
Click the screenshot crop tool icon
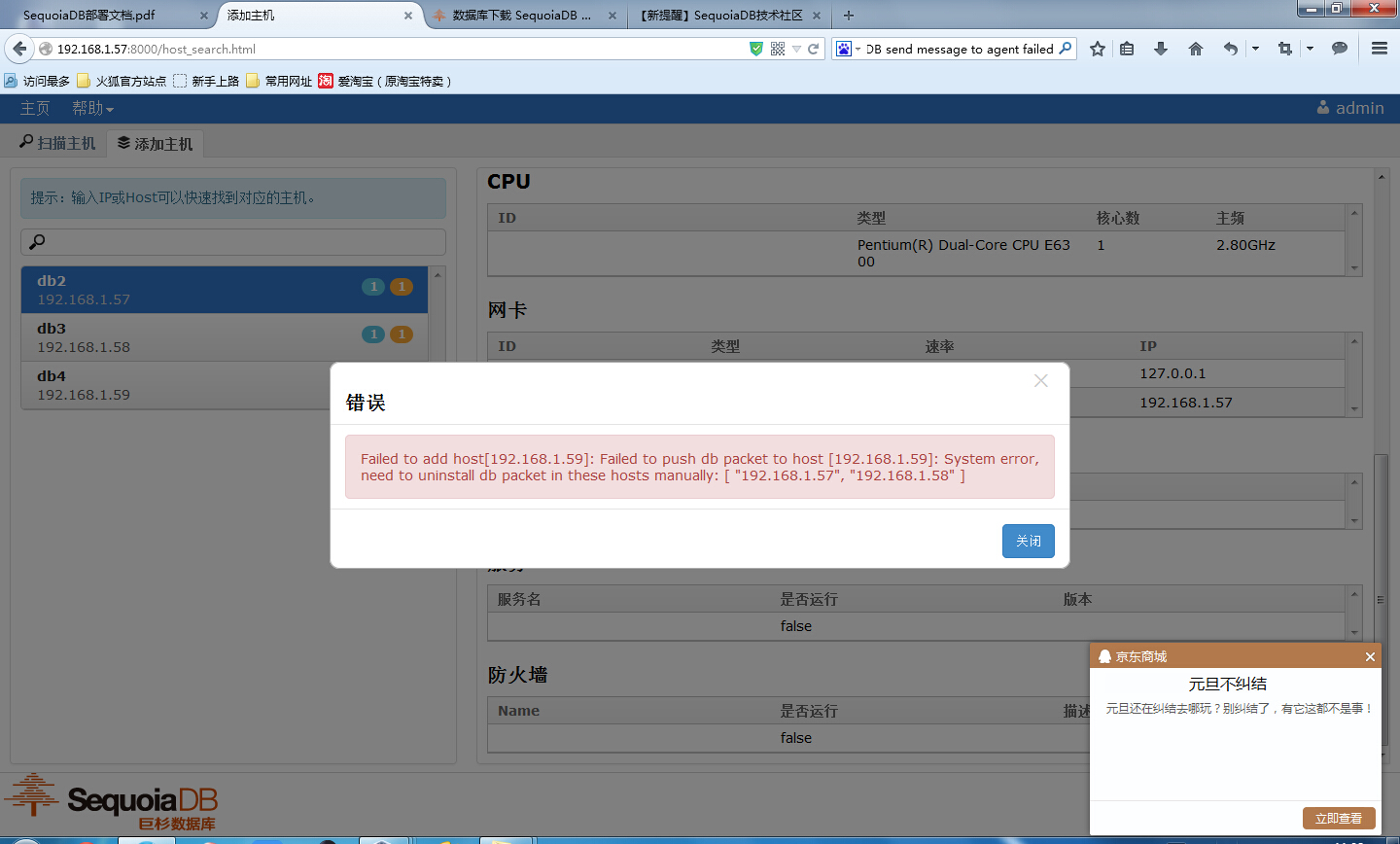click(x=1285, y=49)
